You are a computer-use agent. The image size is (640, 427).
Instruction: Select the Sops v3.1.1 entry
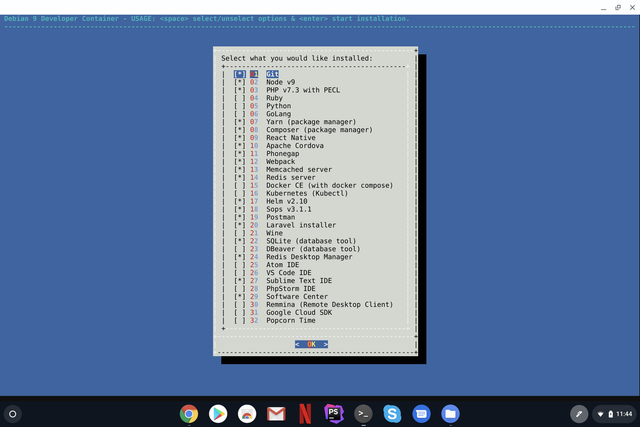click(x=273, y=209)
